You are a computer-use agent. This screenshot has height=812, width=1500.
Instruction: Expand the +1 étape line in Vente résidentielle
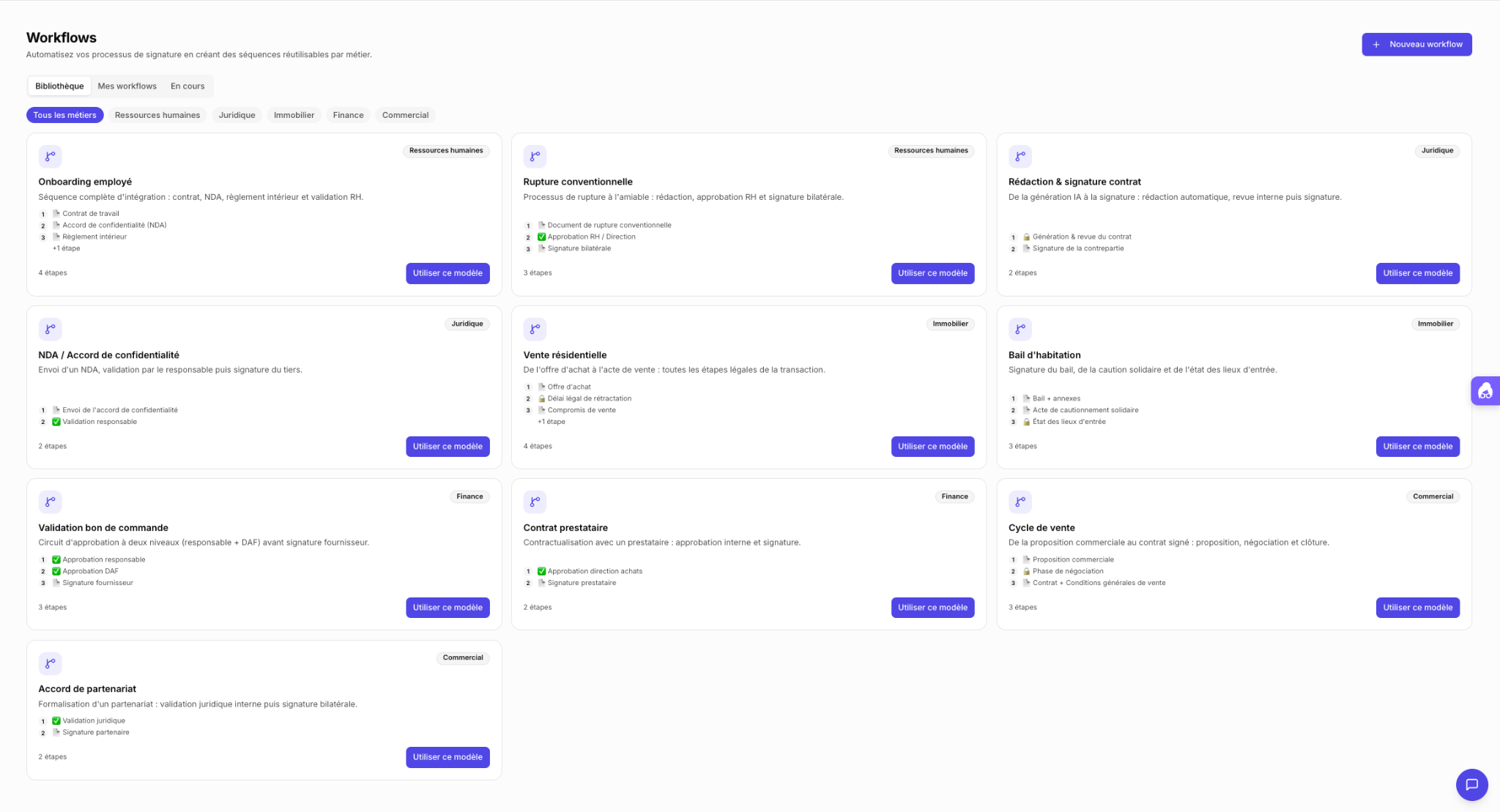(552, 422)
